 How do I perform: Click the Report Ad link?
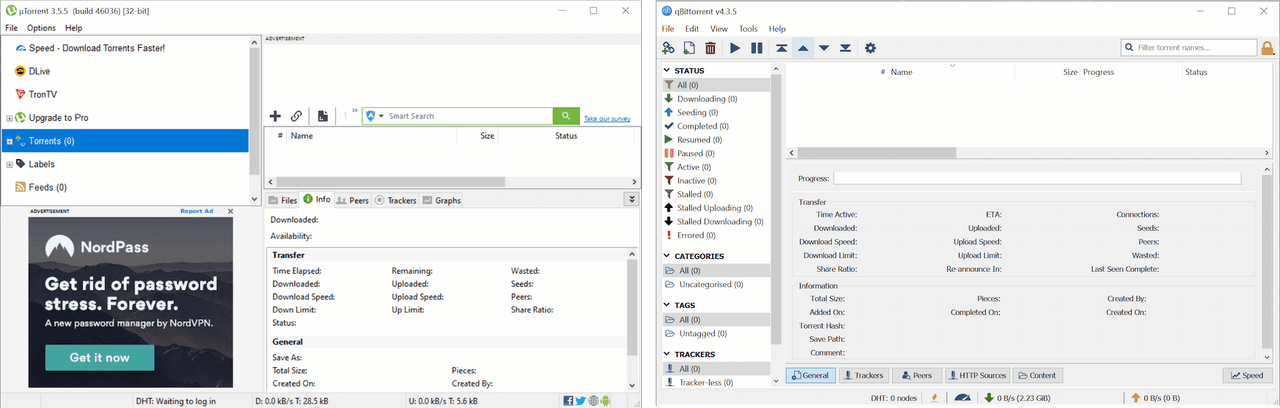click(x=197, y=211)
